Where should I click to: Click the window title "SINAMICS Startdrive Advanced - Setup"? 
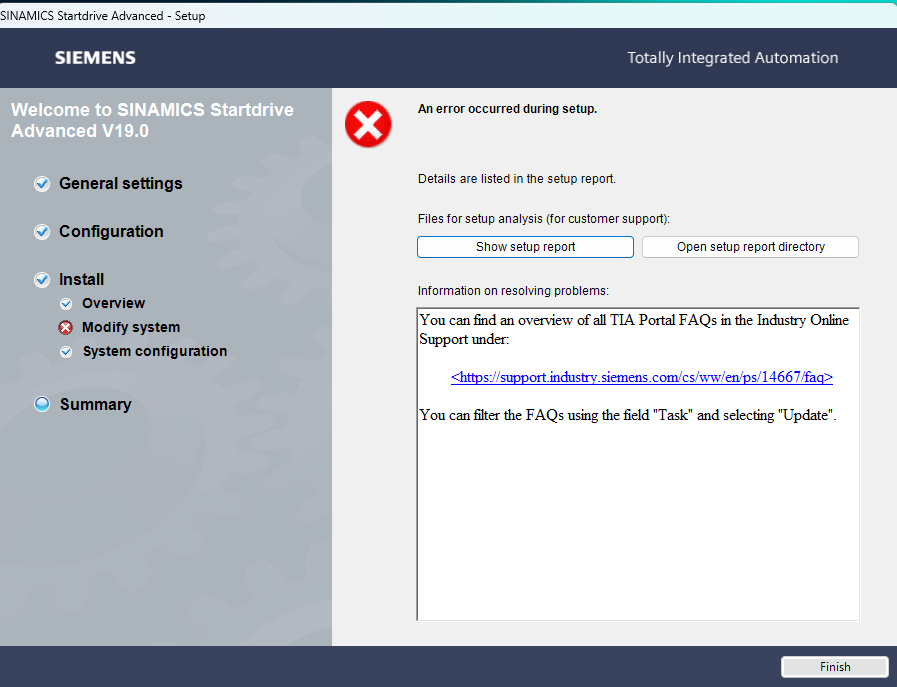point(103,16)
